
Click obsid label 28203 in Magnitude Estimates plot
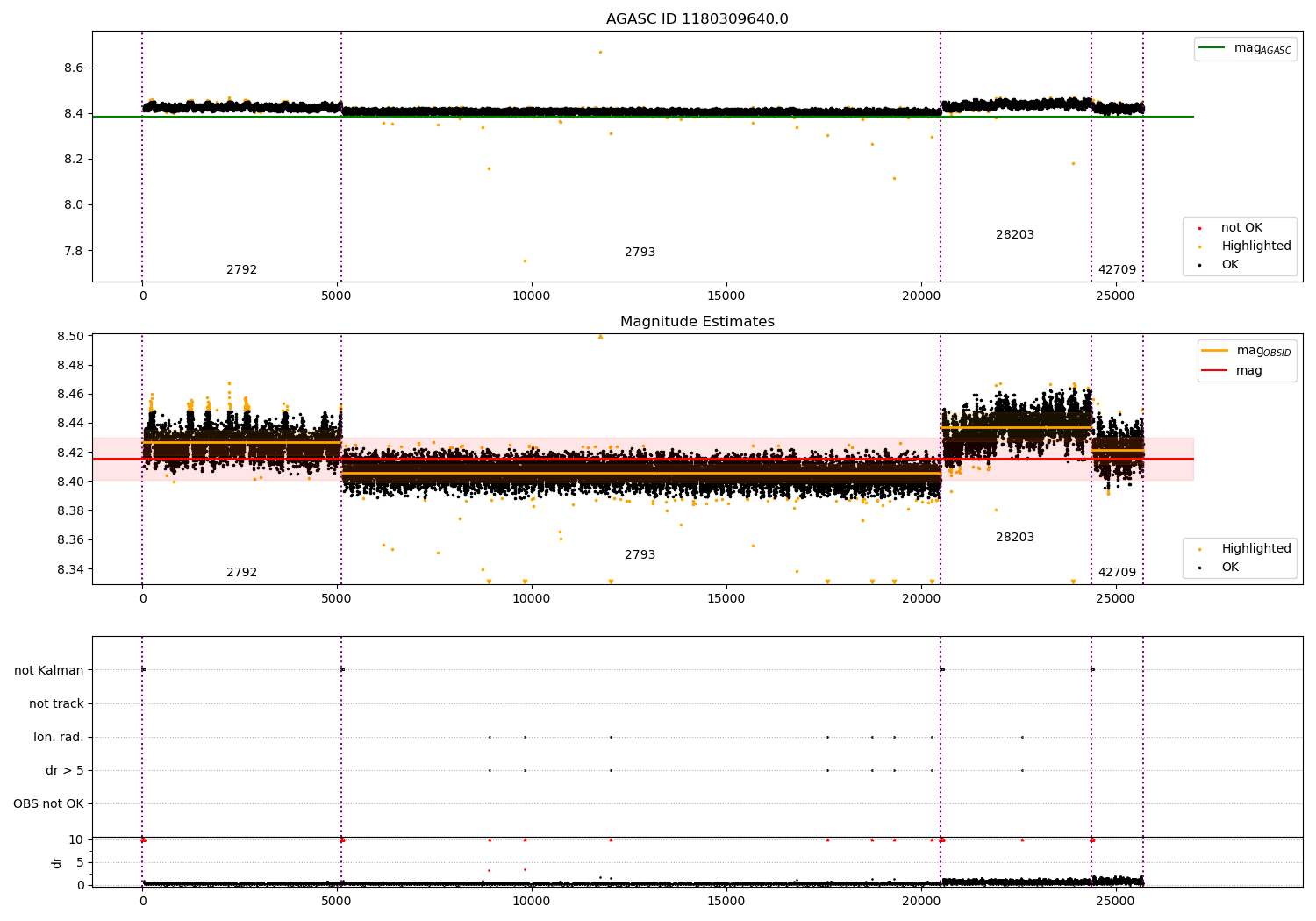[1015, 538]
